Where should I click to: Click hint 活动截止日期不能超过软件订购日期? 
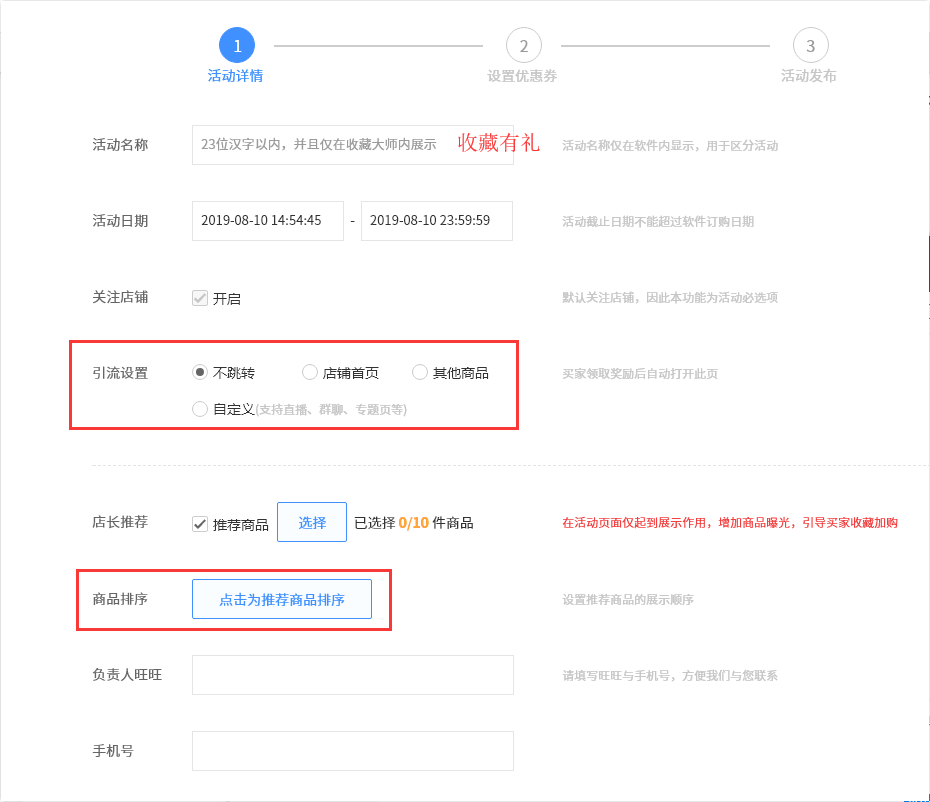[x=658, y=221]
